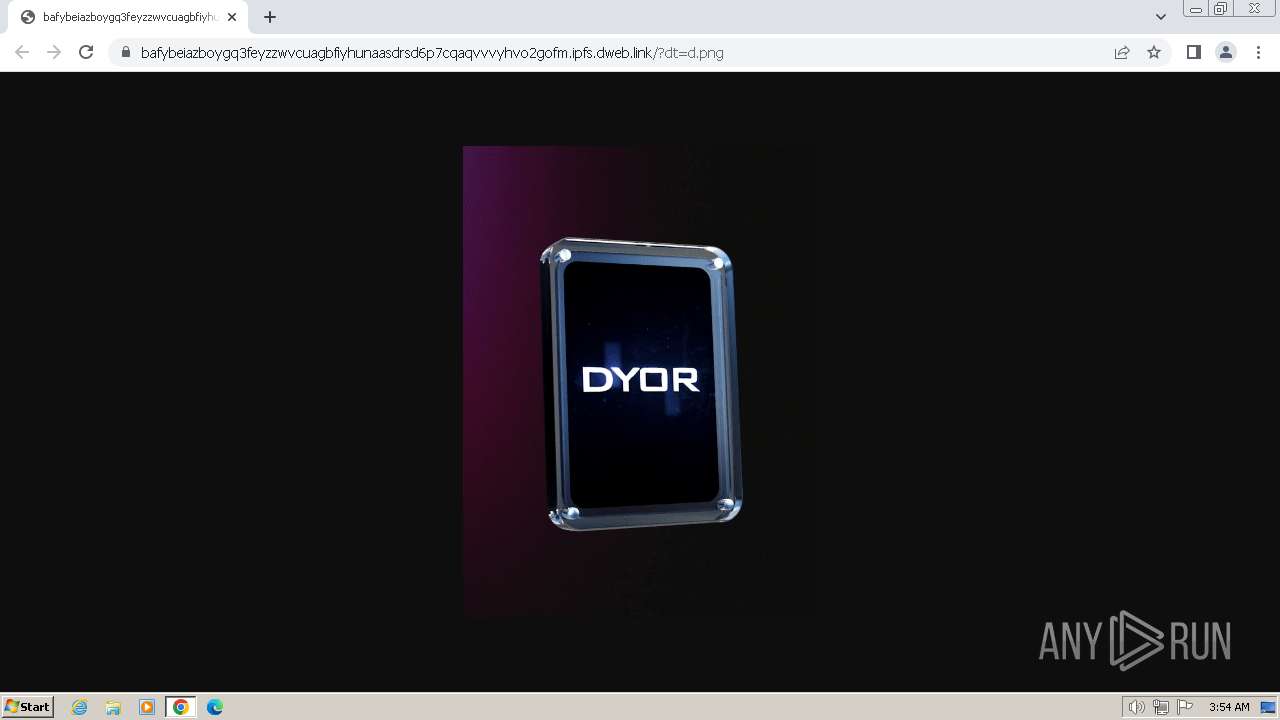
Task: Open File Explorer folder taskbar icon
Action: point(113,707)
